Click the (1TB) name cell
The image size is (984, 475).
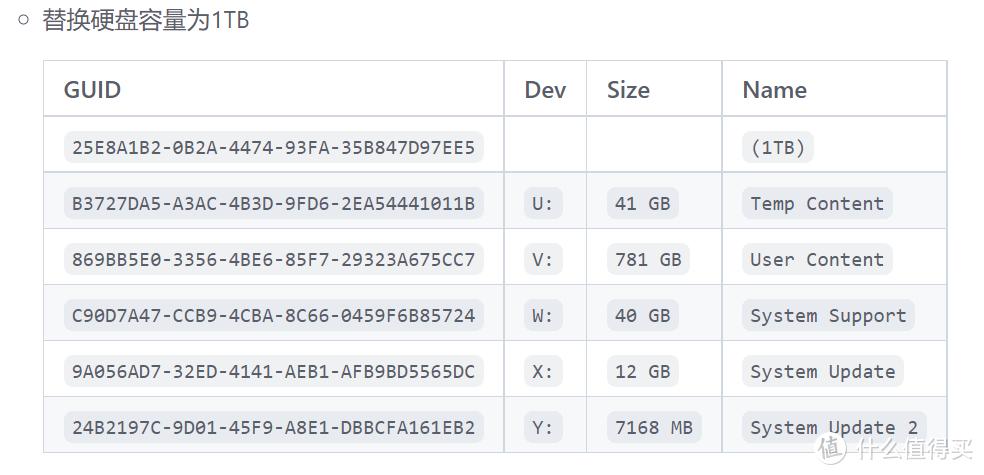click(x=778, y=148)
